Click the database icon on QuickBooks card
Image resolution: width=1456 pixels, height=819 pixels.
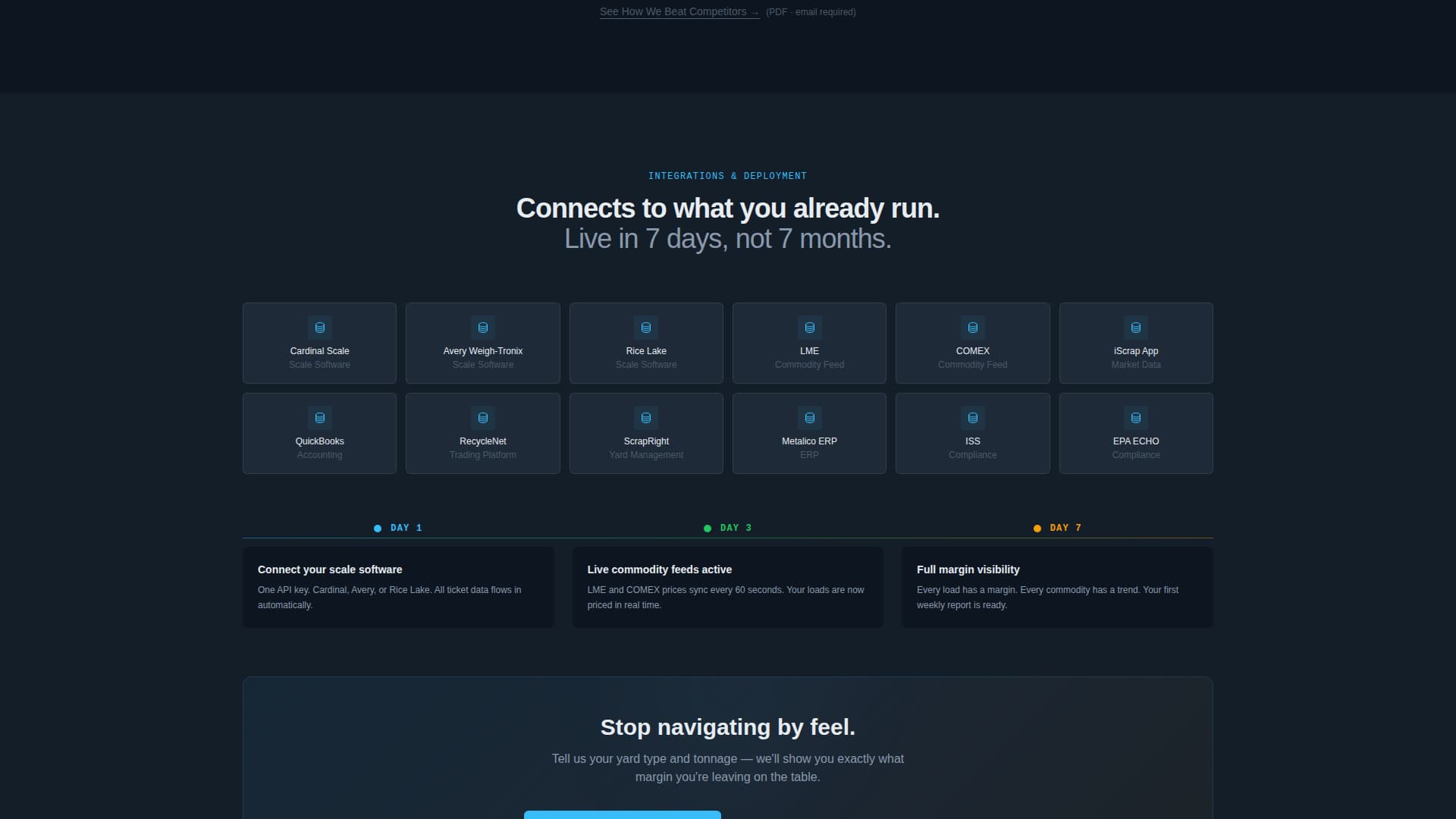pos(319,418)
